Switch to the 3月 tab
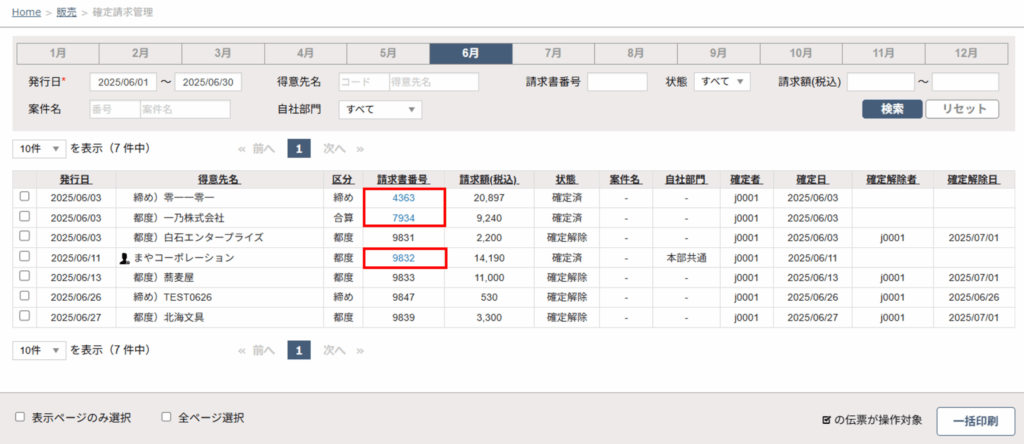 pyautogui.click(x=223, y=53)
